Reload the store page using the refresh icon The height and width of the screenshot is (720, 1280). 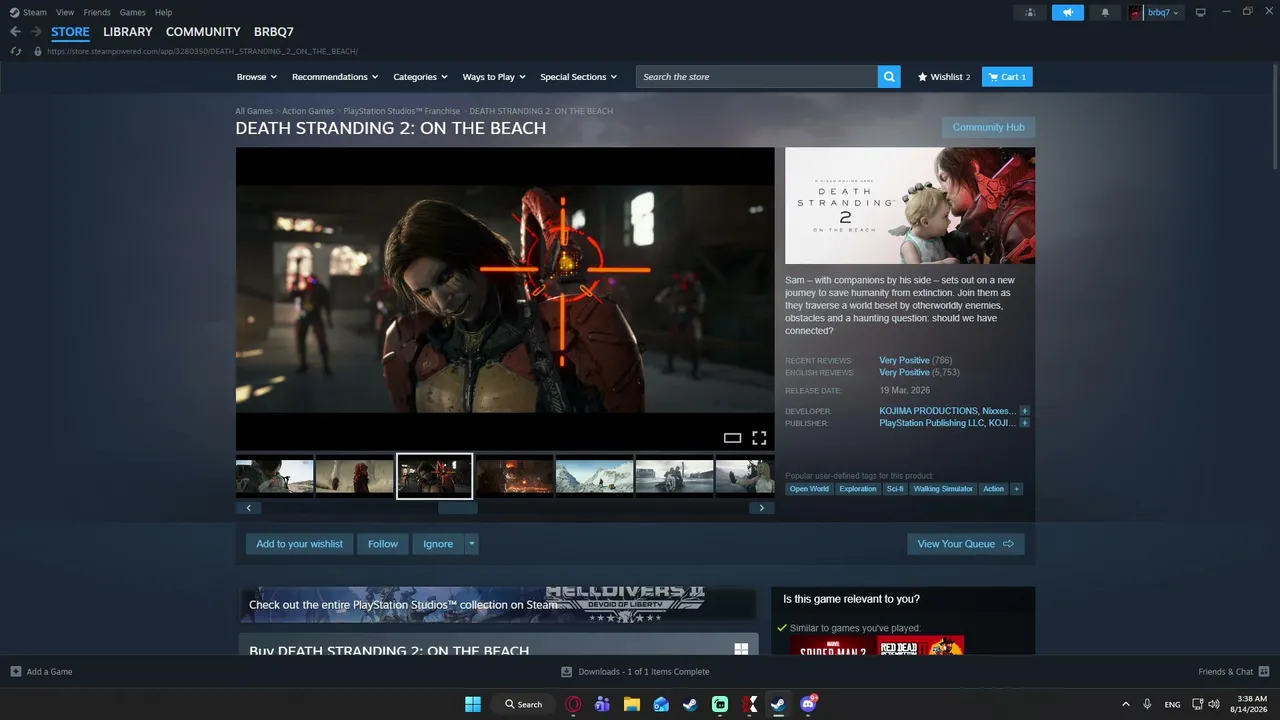[16, 51]
